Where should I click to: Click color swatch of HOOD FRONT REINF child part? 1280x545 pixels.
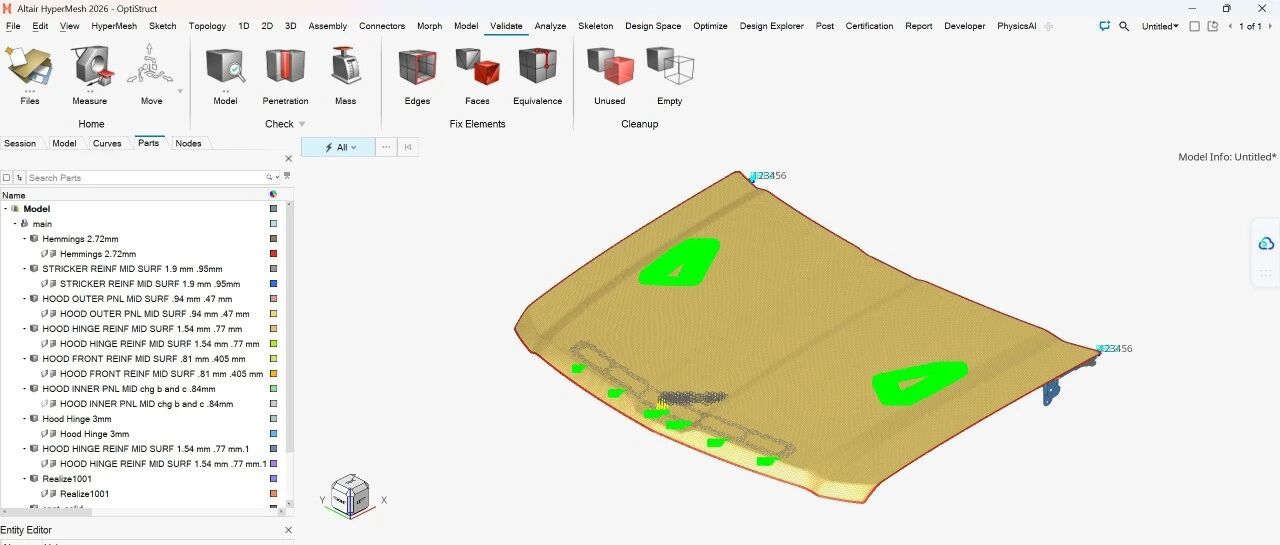273,374
